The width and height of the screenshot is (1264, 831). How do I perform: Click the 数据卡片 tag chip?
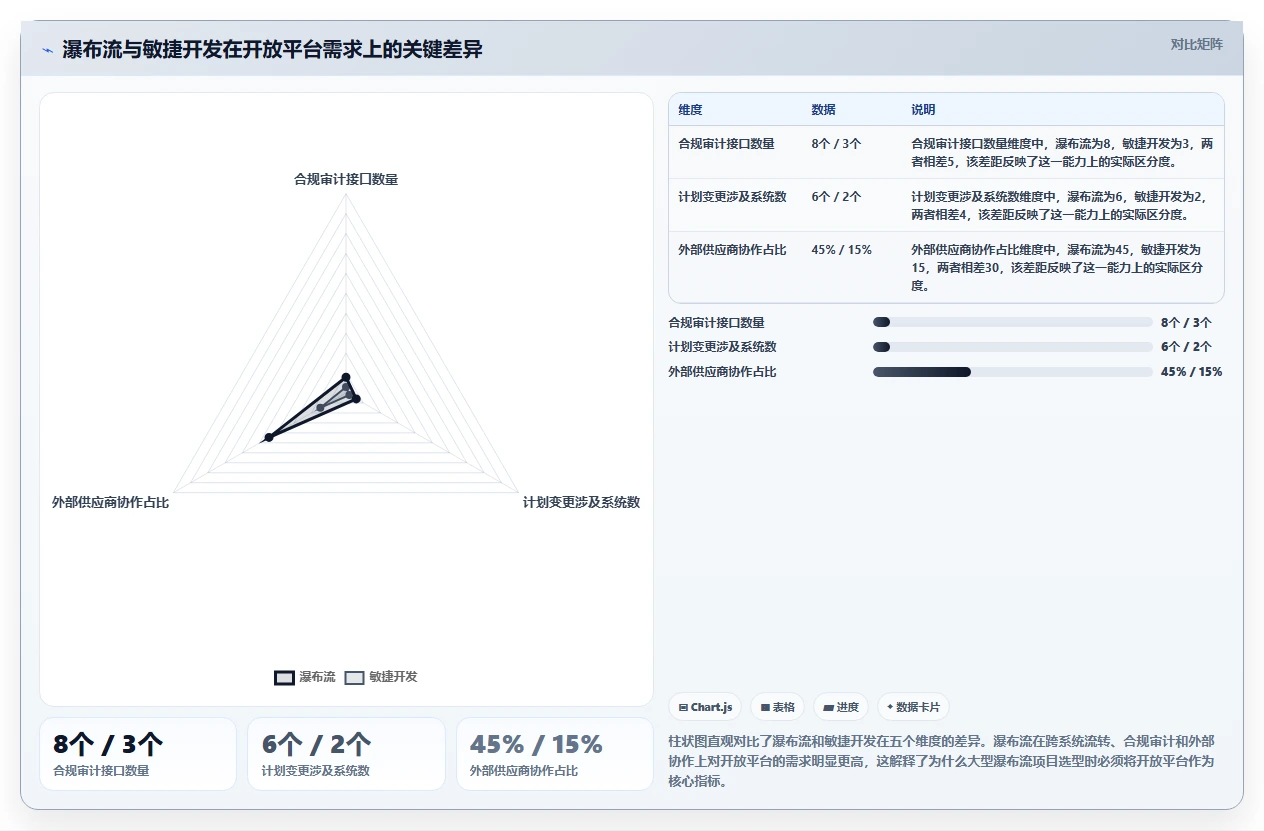(x=913, y=707)
